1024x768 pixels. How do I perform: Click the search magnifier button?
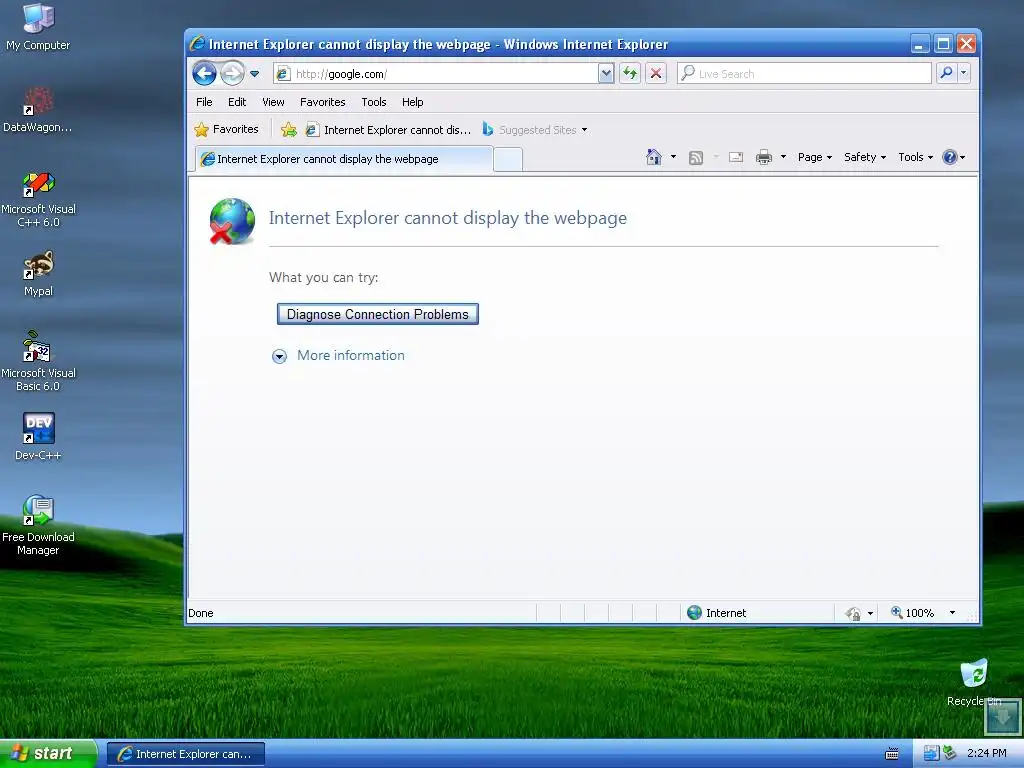click(946, 73)
